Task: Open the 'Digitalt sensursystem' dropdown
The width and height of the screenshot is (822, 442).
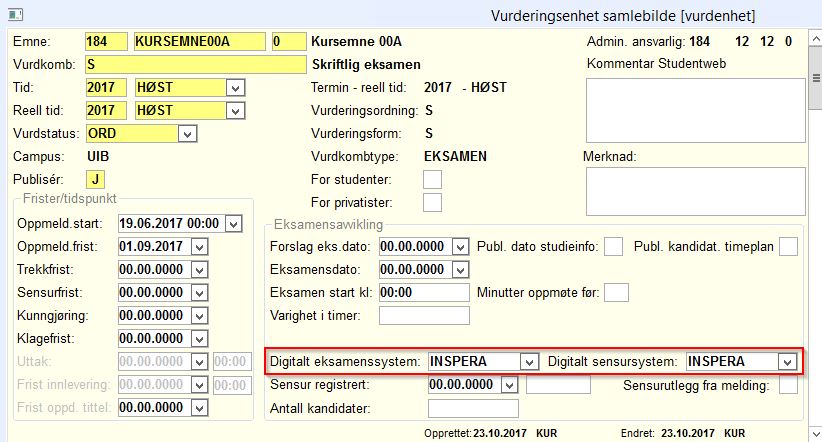Action: point(789,361)
